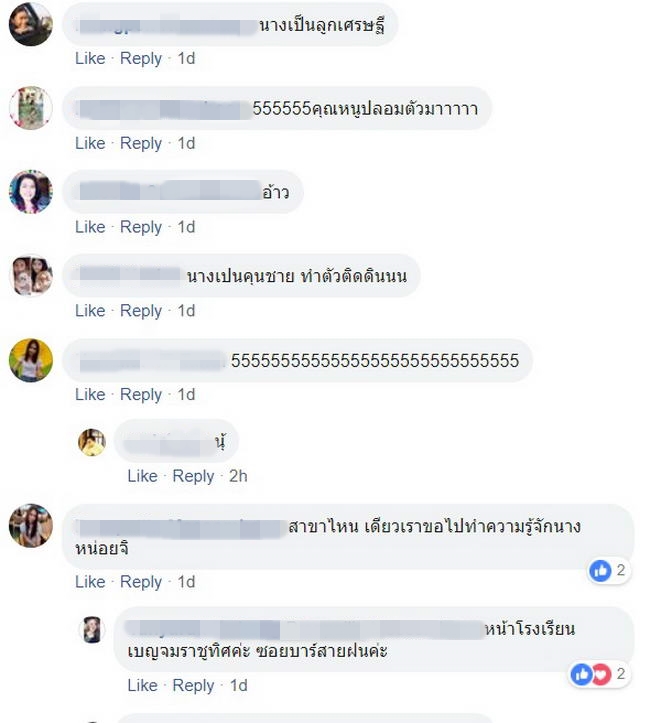Open avatar beside the อ้าว comment
This screenshot has width=650, height=723.
[x=31, y=192]
